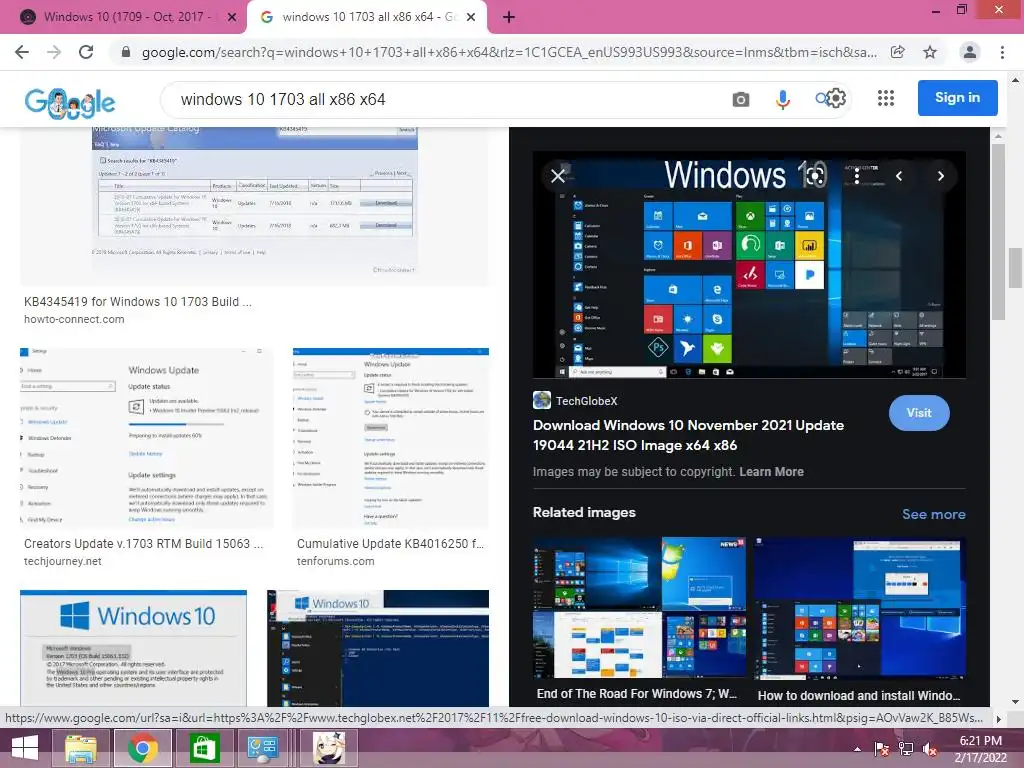This screenshot has height=768, width=1024.
Task: Close the windows 10 1703 search tab
Action: (471, 17)
